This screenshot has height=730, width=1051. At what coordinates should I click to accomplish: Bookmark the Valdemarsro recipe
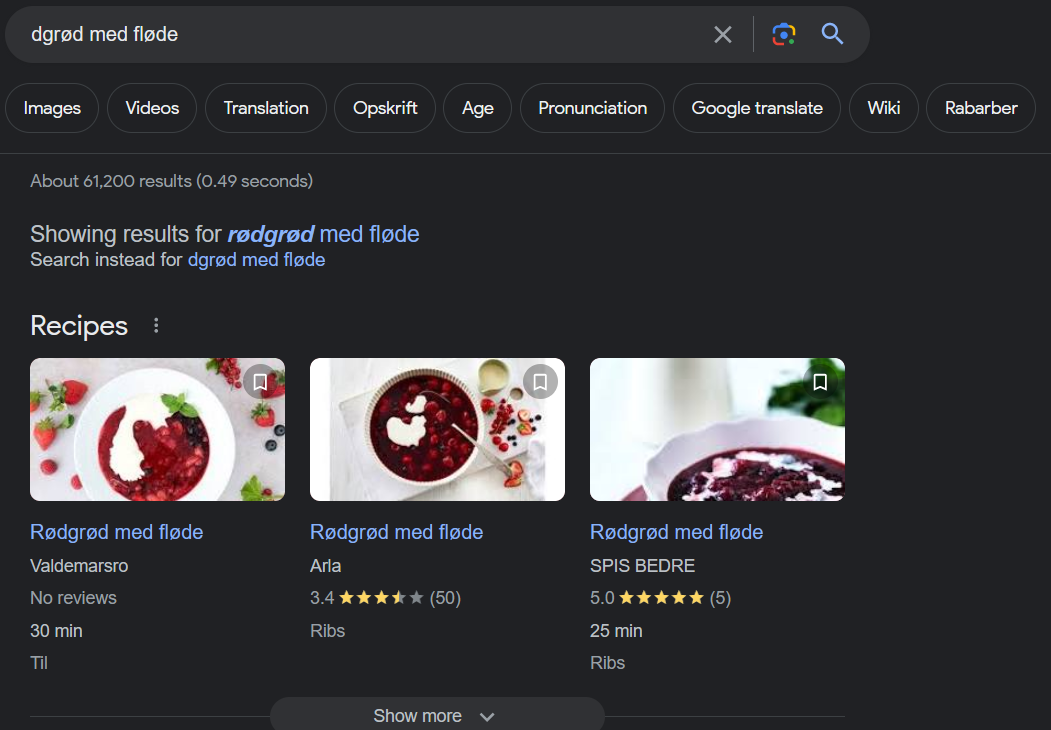click(x=260, y=382)
